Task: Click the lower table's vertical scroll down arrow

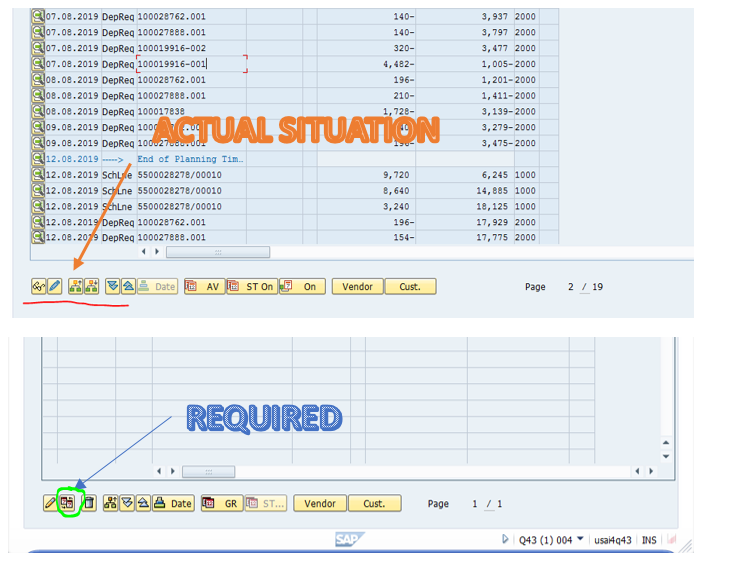Action: click(668, 458)
